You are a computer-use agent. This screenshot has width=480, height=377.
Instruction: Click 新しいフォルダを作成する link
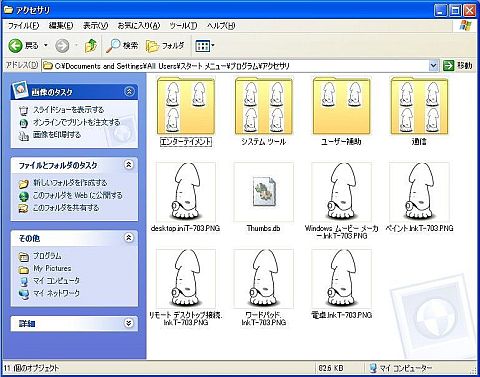70,183
